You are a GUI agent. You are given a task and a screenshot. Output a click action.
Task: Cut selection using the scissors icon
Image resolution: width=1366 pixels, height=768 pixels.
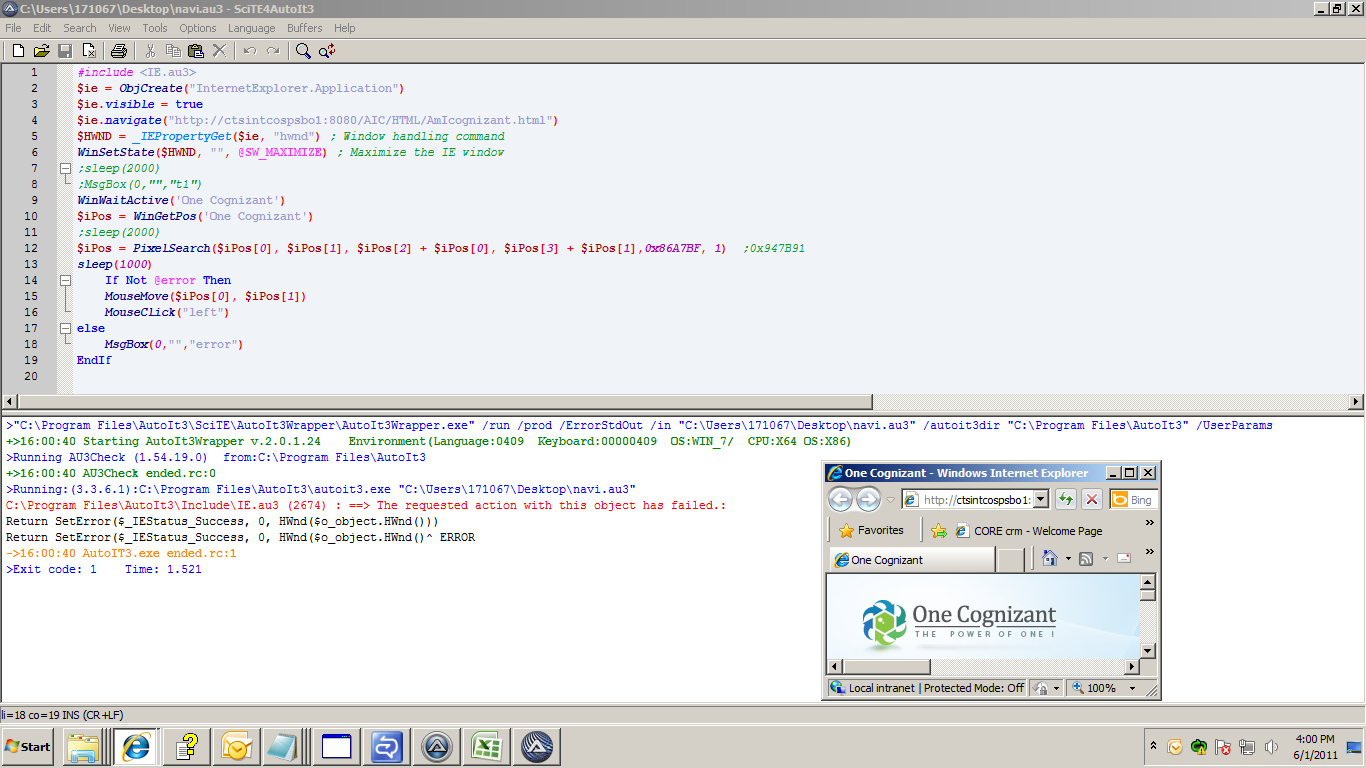point(150,50)
